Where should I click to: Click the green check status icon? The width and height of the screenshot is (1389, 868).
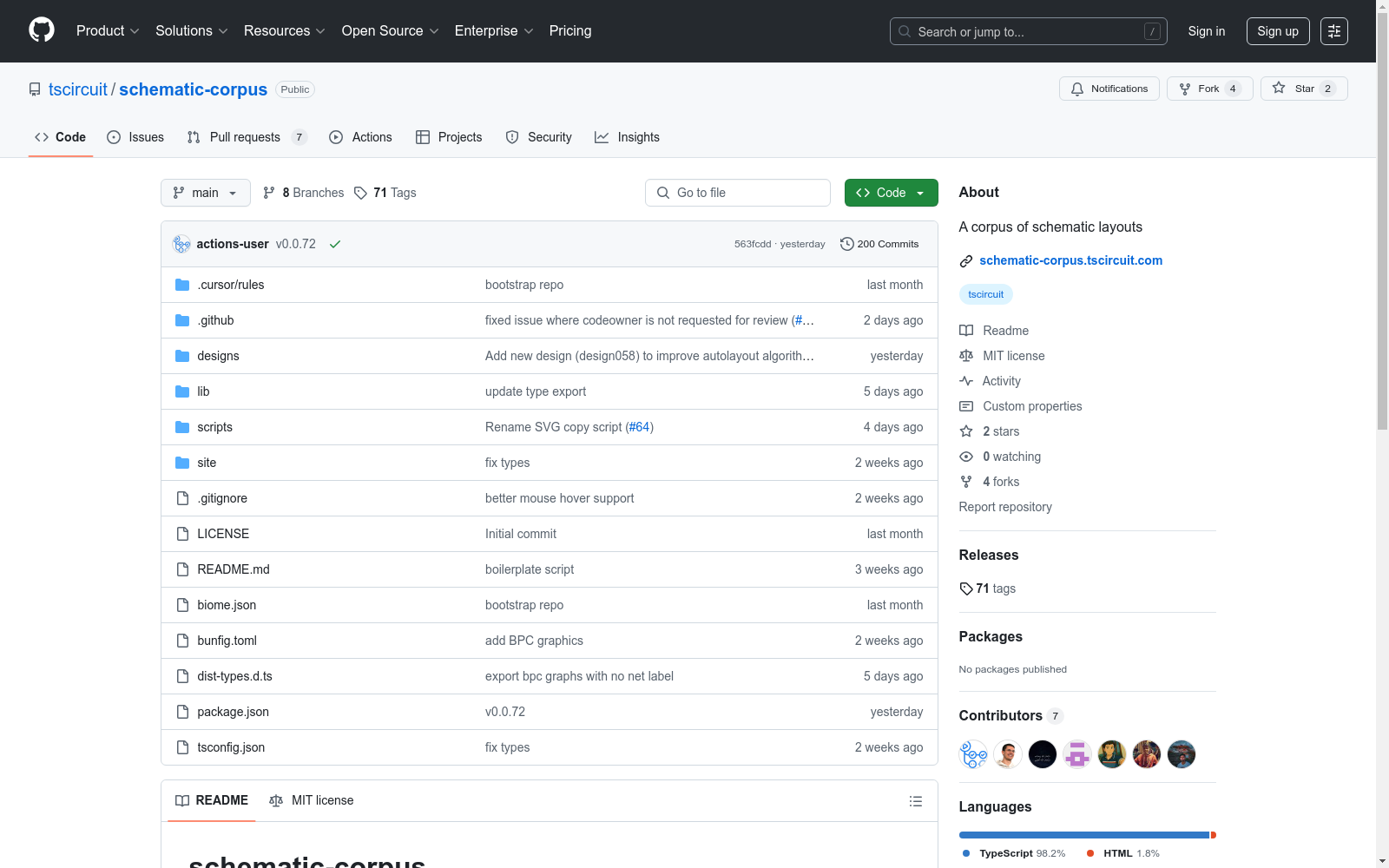coord(335,244)
